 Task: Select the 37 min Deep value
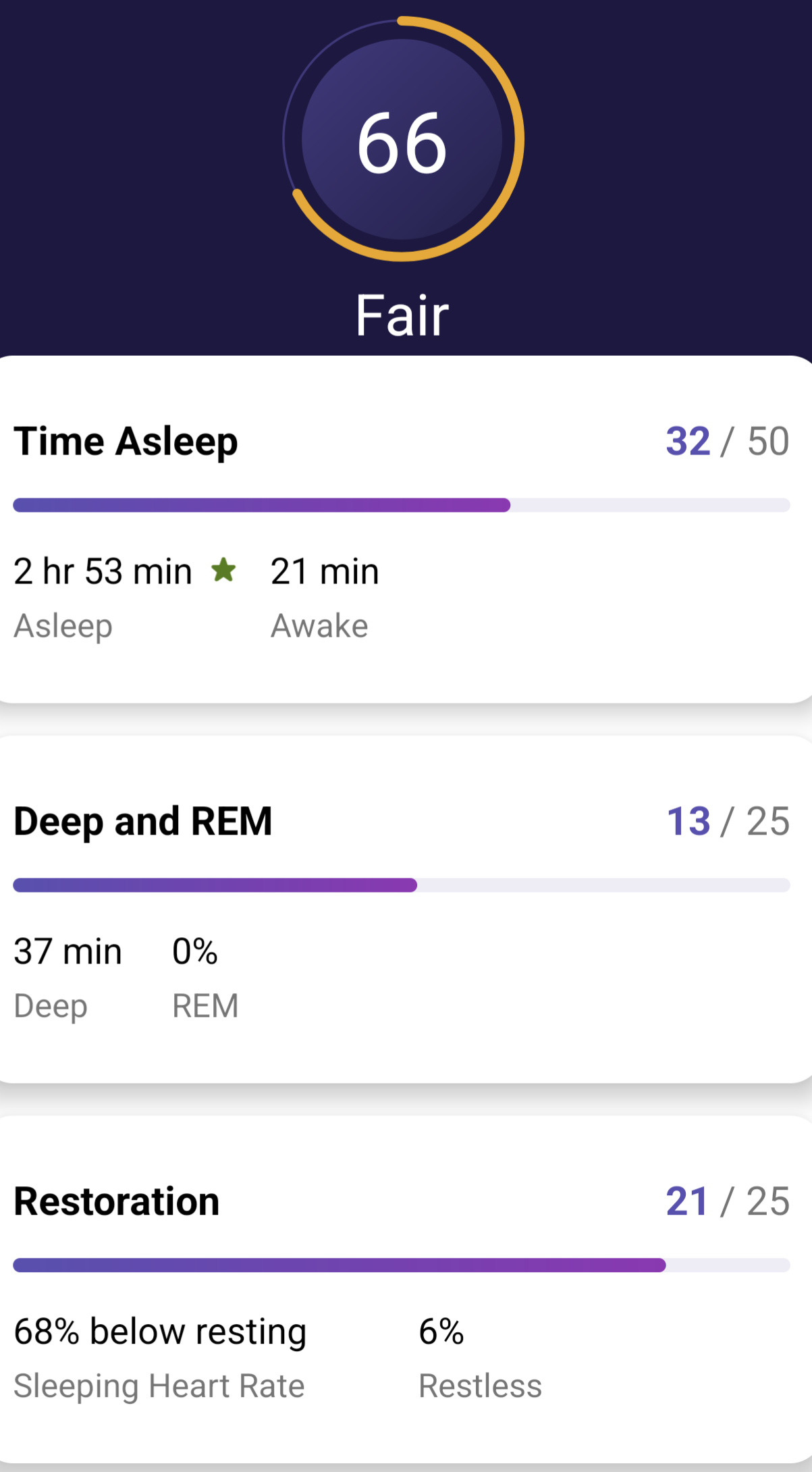point(67,951)
